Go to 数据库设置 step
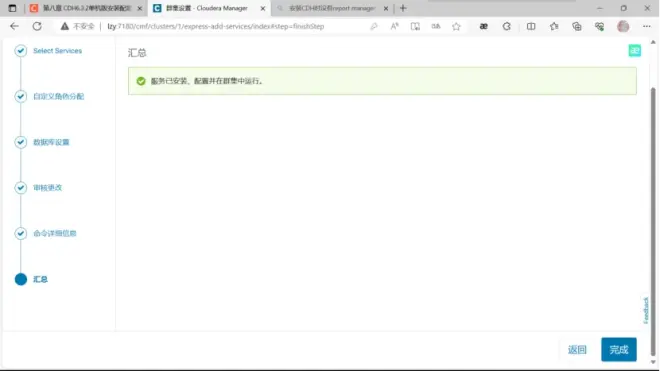Image resolution: width=660 pixels, height=371 pixels. tap(51, 142)
